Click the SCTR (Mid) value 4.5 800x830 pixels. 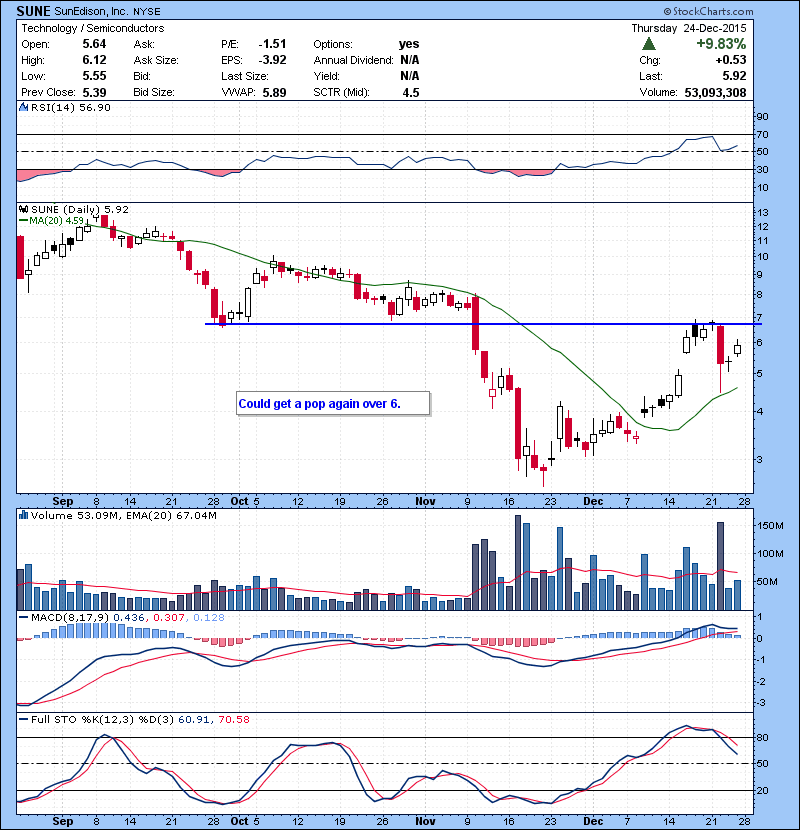(x=411, y=92)
